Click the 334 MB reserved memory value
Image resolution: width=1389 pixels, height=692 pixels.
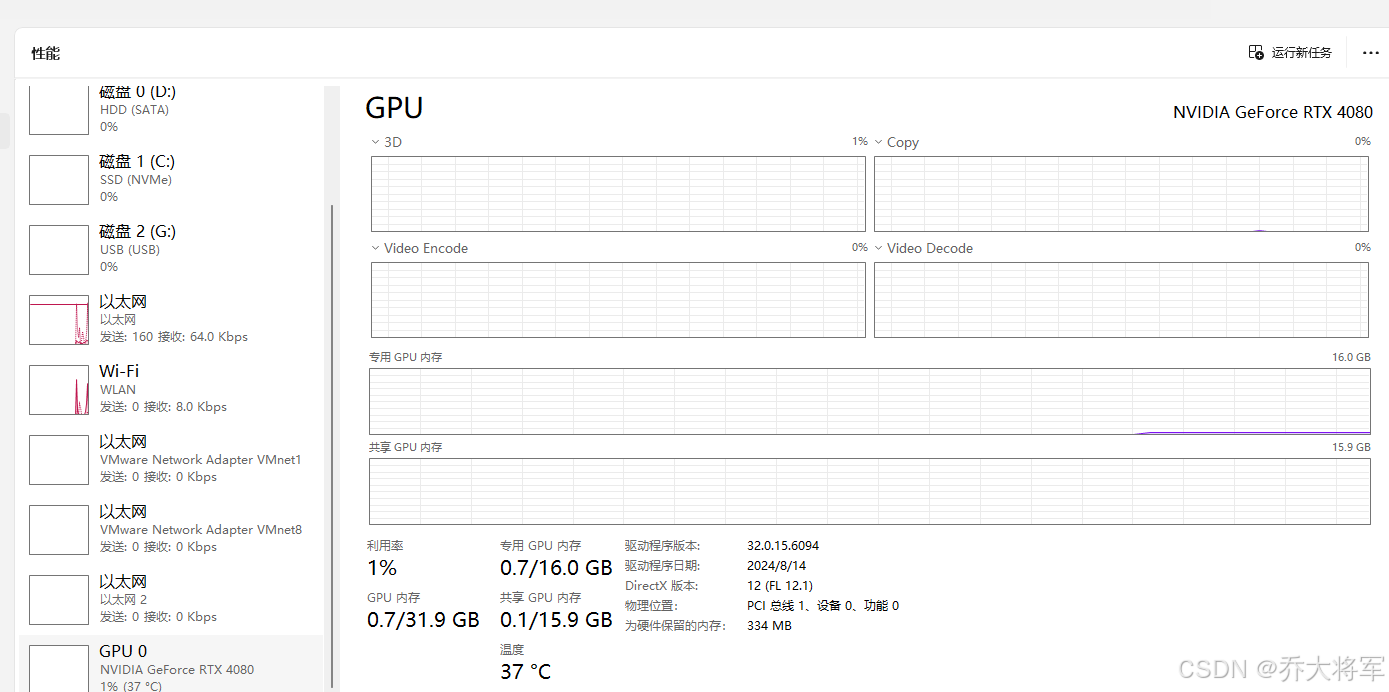click(x=769, y=626)
